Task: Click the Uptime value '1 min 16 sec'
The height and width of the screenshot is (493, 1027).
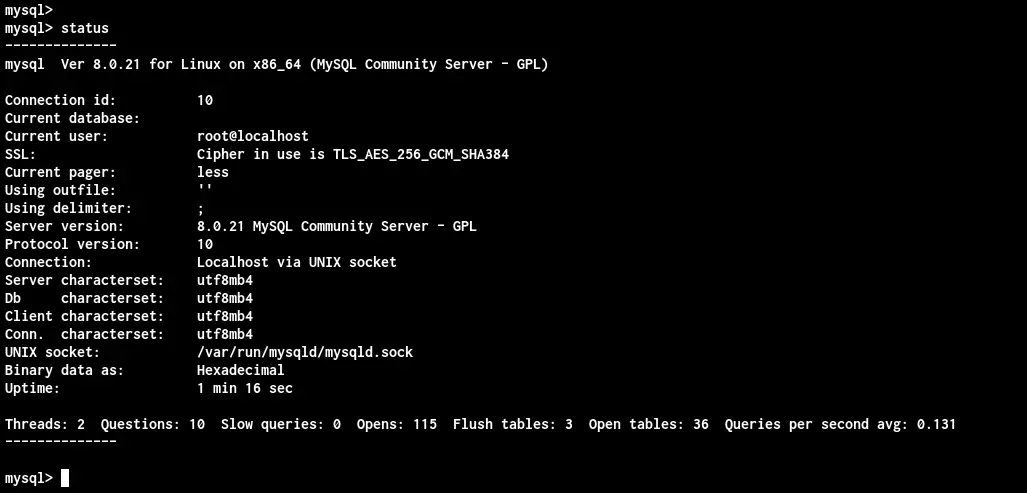Action: 245,388
